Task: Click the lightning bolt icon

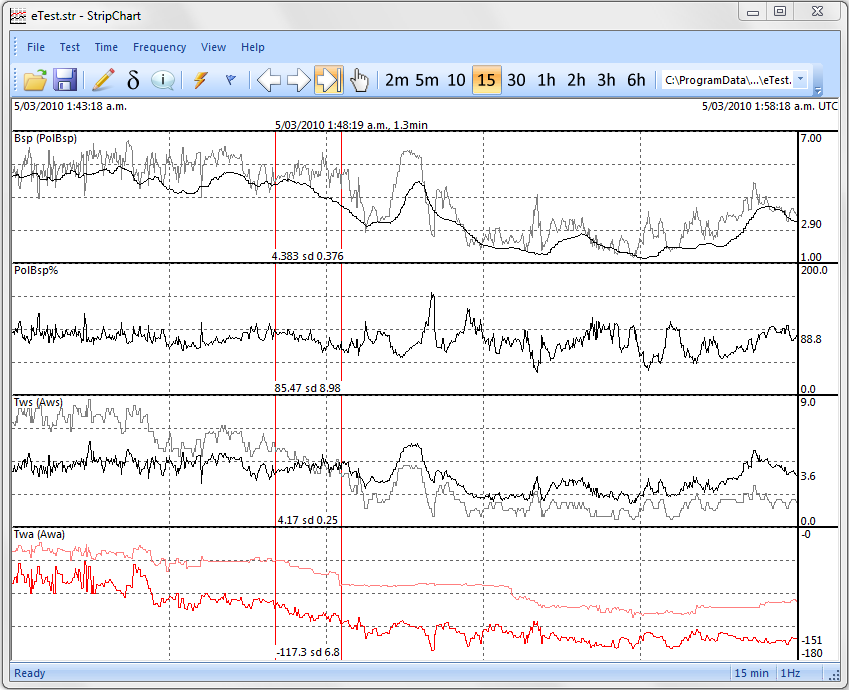Action: coord(200,80)
